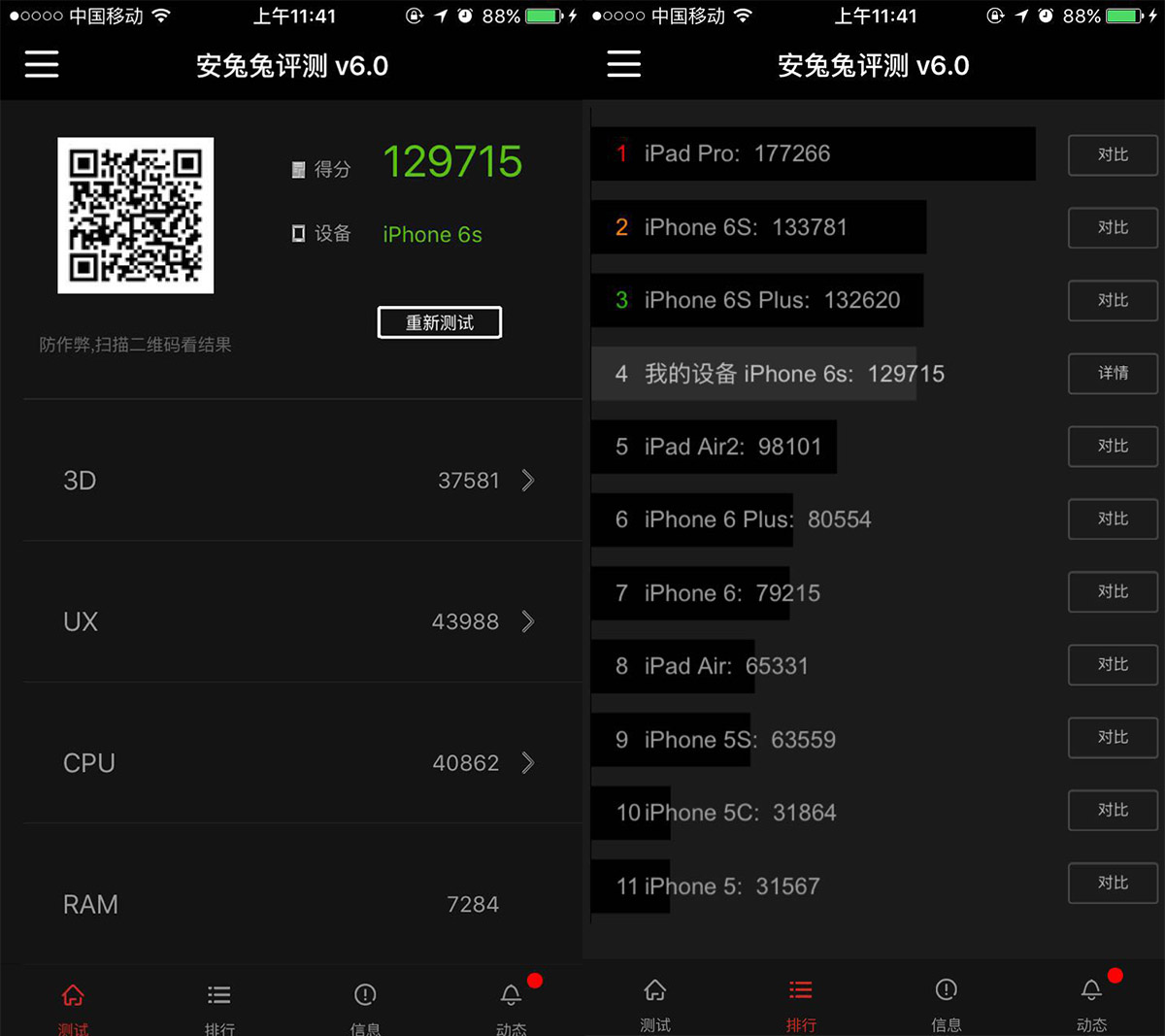Tap rotation lock icon in left status bar
1165x1036 pixels.
pyautogui.click(x=415, y=16)
